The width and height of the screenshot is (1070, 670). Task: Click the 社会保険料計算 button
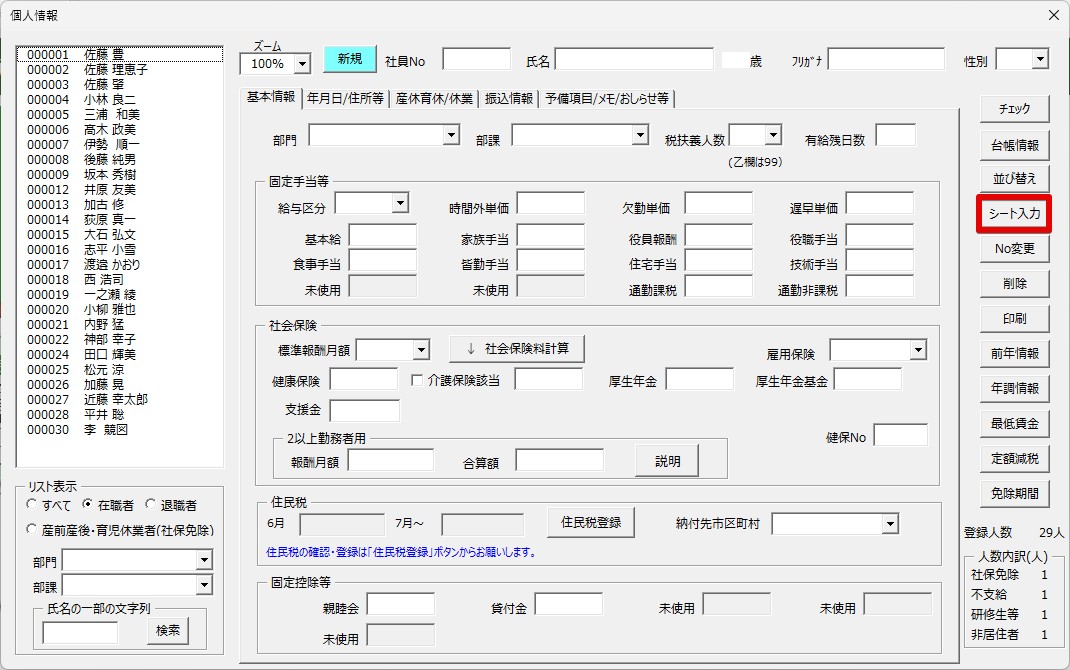517,349
